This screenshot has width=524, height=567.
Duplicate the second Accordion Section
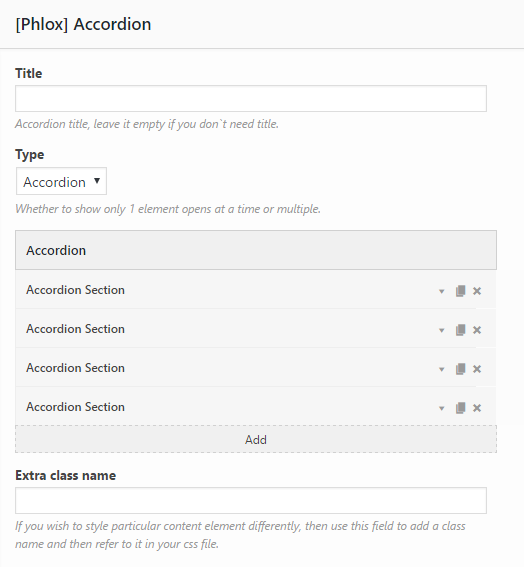pos(460,330)
